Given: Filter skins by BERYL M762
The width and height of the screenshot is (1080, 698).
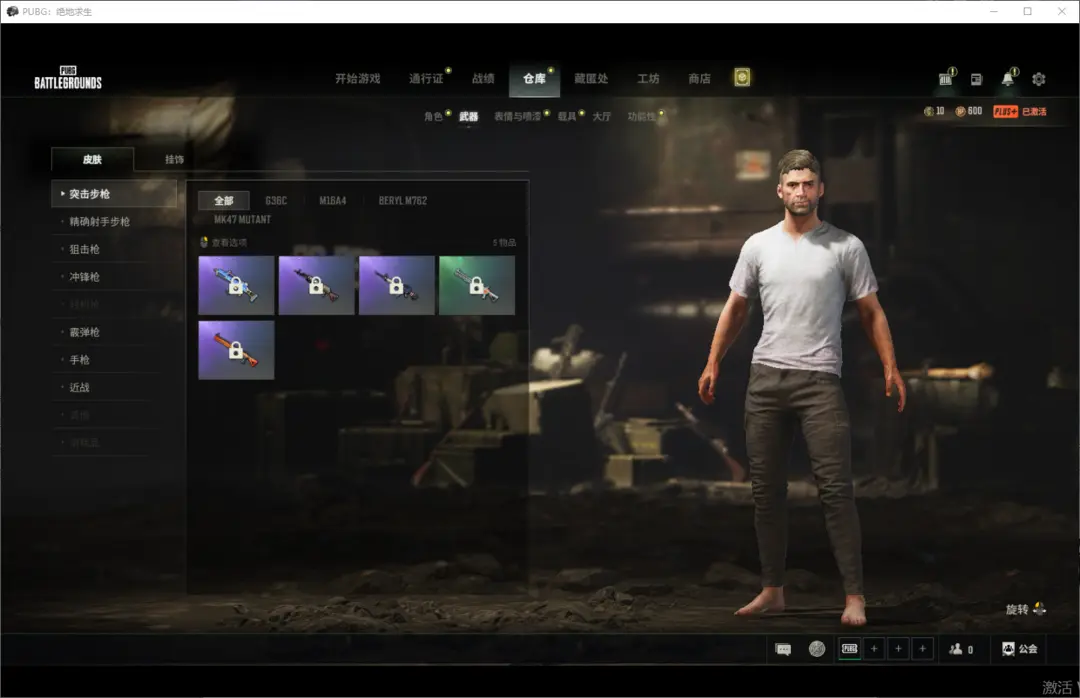Looking at the screenshot, I should [403, 201].
